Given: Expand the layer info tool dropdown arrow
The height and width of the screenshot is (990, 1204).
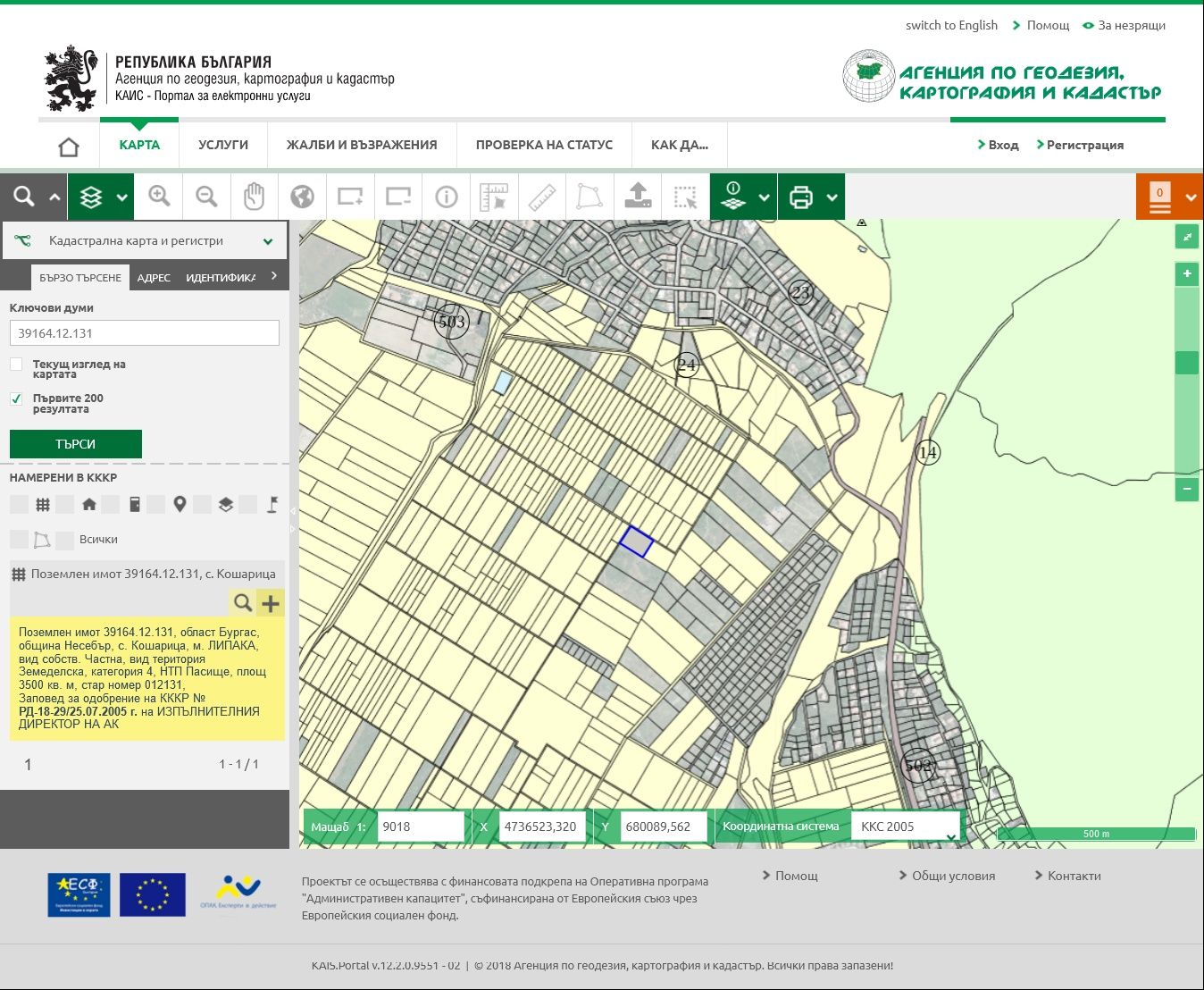Looking at the screenshot, I should click(x=764, y=197).
